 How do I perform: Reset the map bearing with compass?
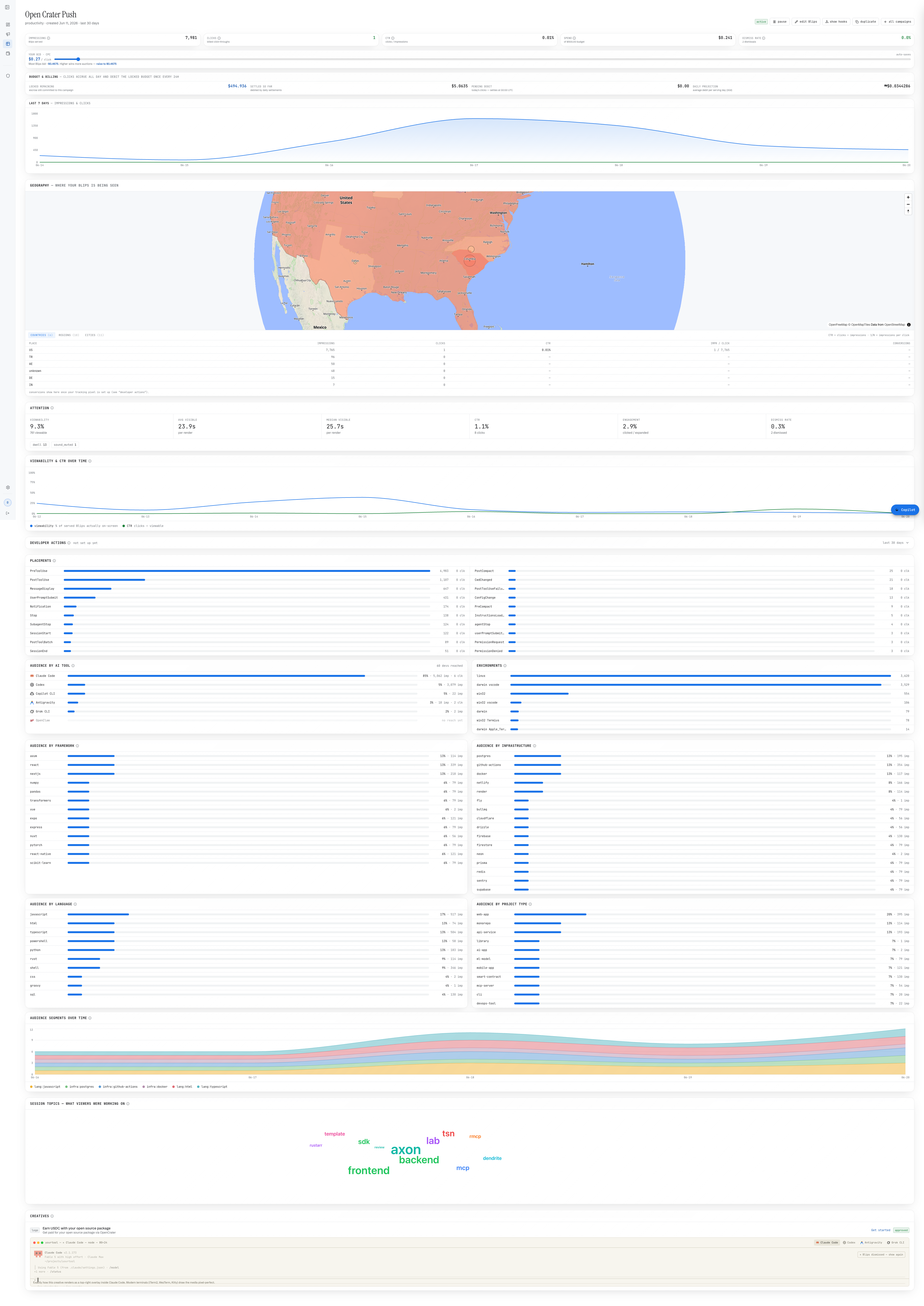click(908, 211)
